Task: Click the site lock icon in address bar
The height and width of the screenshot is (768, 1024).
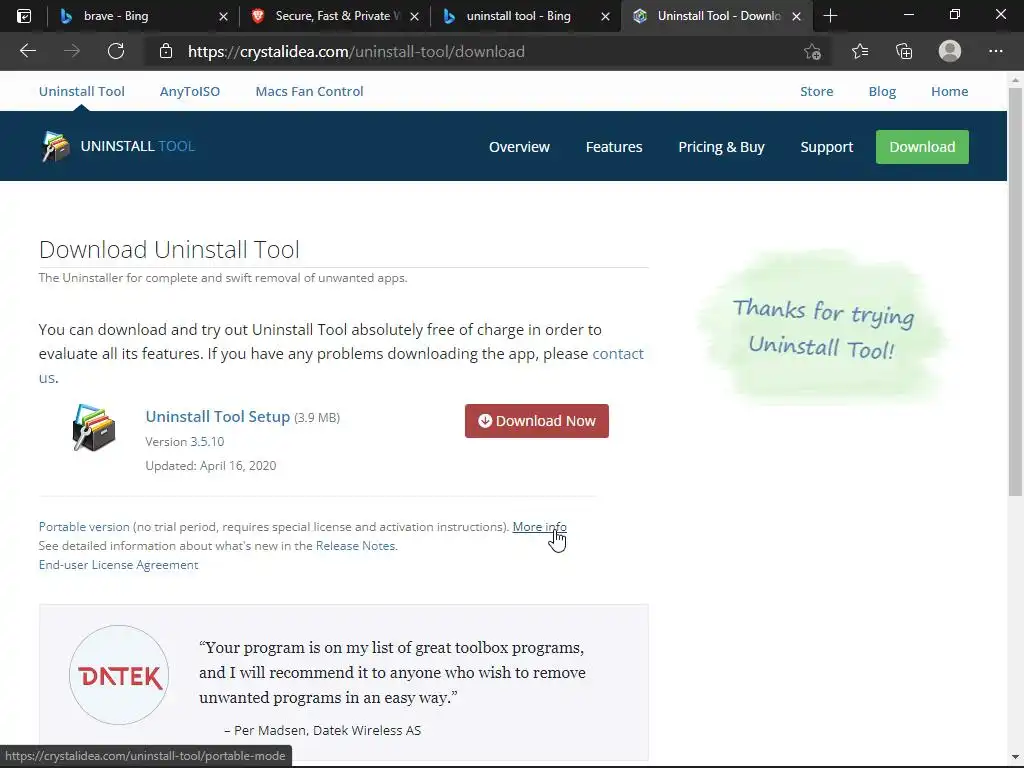Action: [166, 51]
